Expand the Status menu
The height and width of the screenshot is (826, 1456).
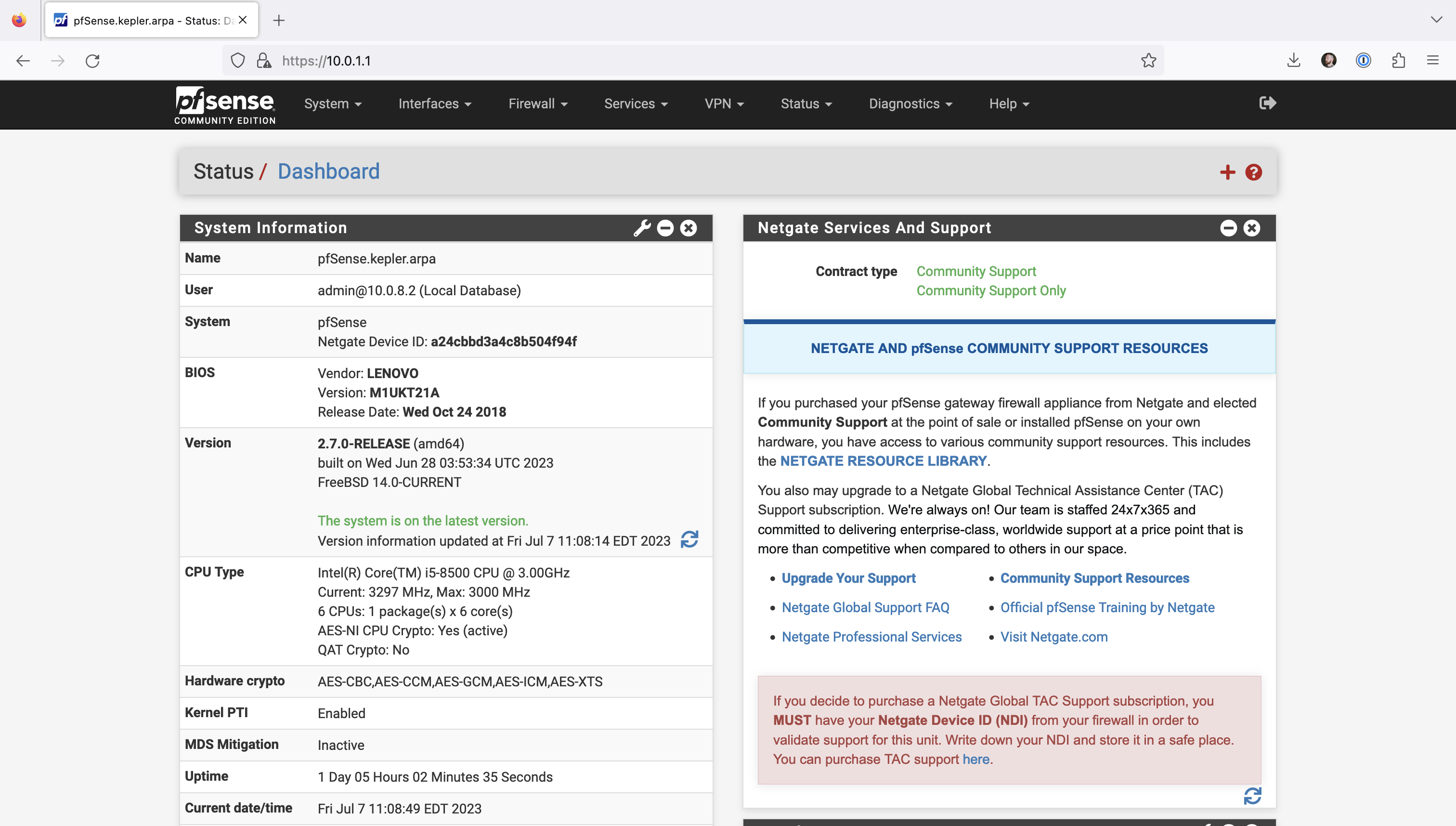(x=806, y=104)
